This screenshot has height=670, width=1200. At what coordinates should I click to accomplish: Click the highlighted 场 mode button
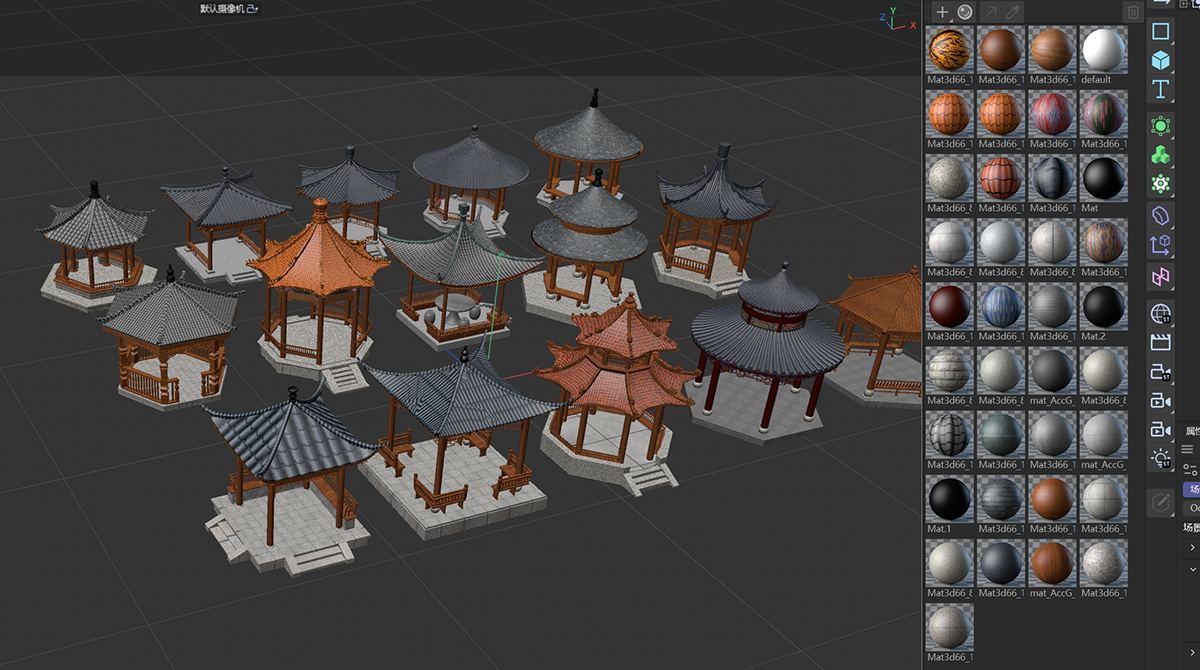pos(1191,489)
